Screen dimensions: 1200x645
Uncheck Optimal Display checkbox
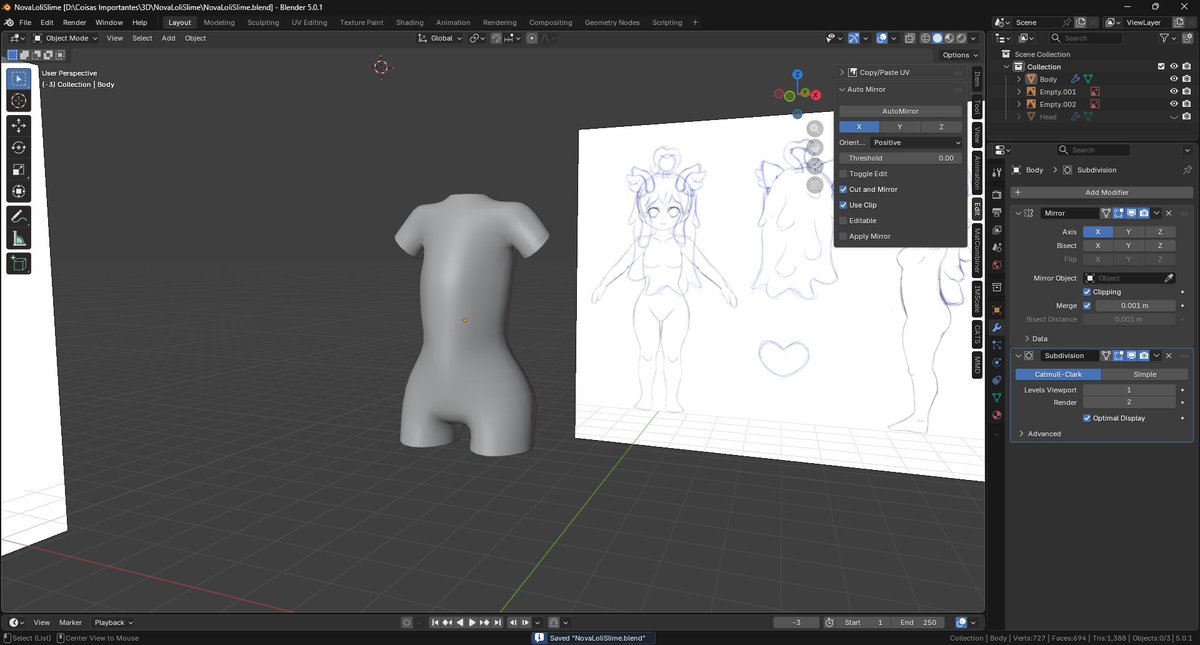1087,418
